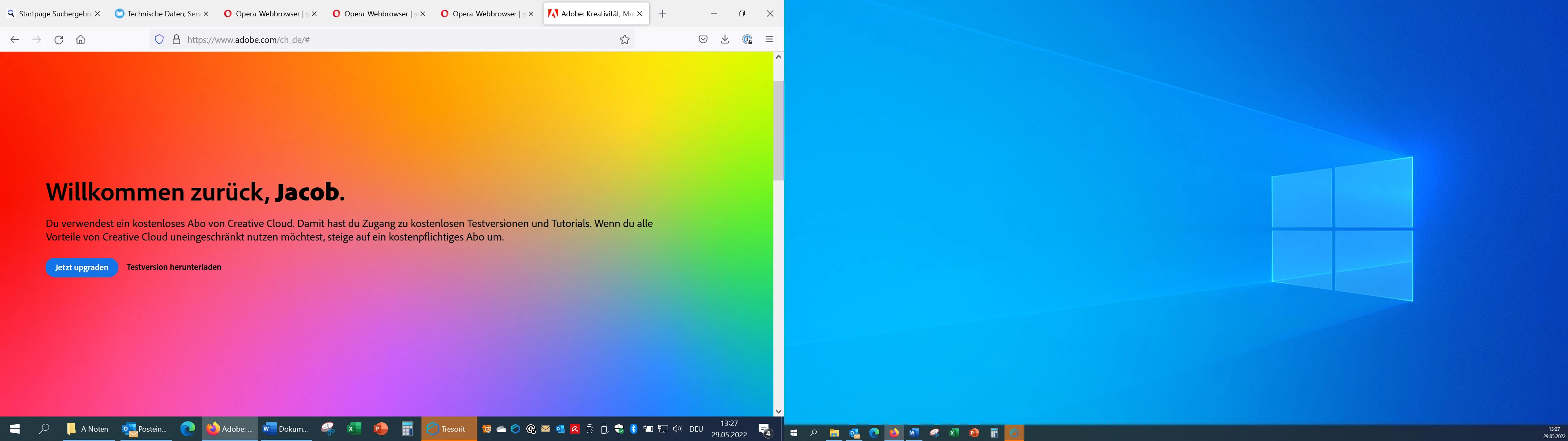
Task: Click the page scrollbar down arrow
Action: click(x=779, y=411)
